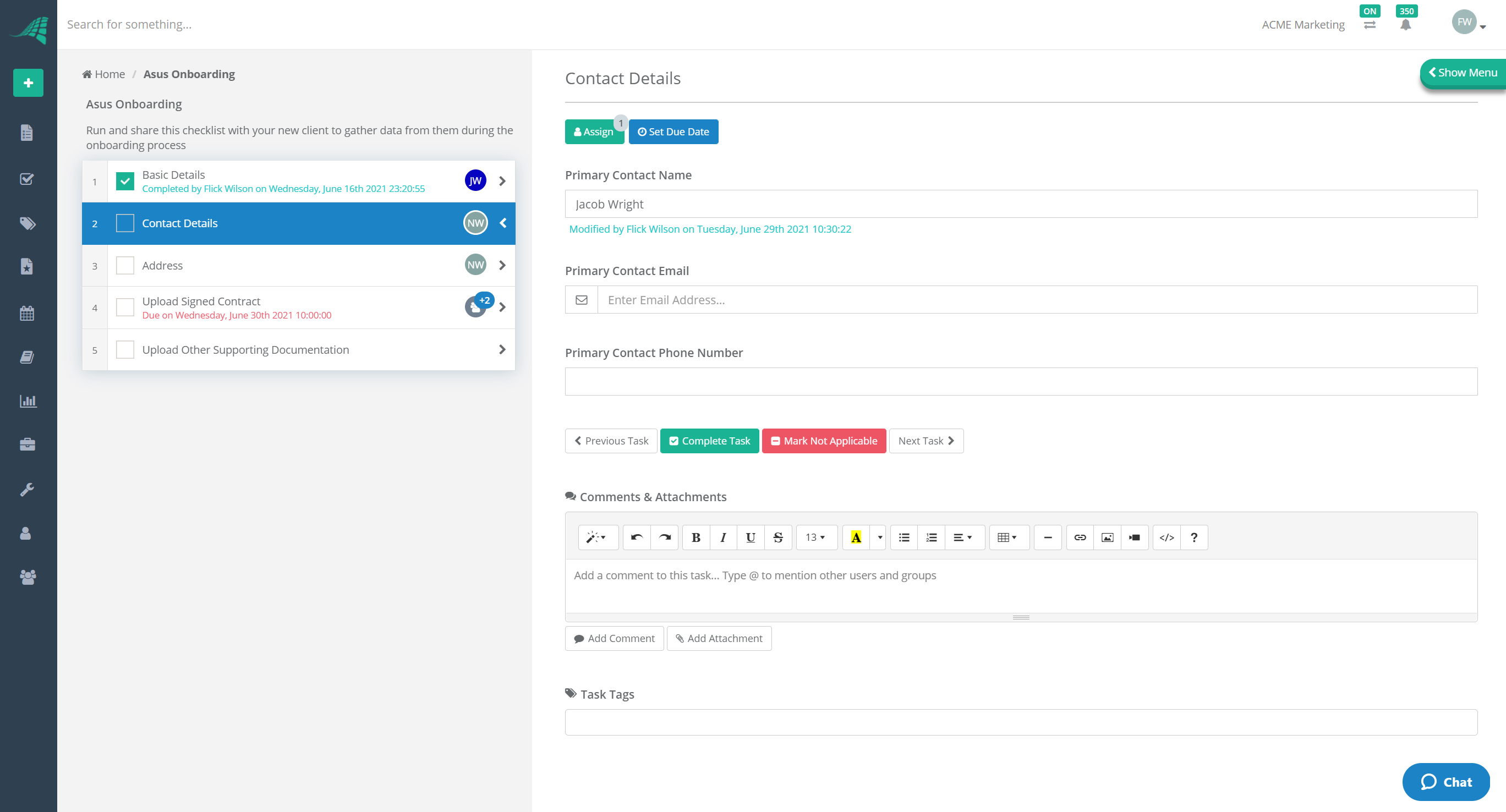The width and height of the screenshot is (1506, 812).
Task: Click the Show Menu button
Action: [1463, 73]
